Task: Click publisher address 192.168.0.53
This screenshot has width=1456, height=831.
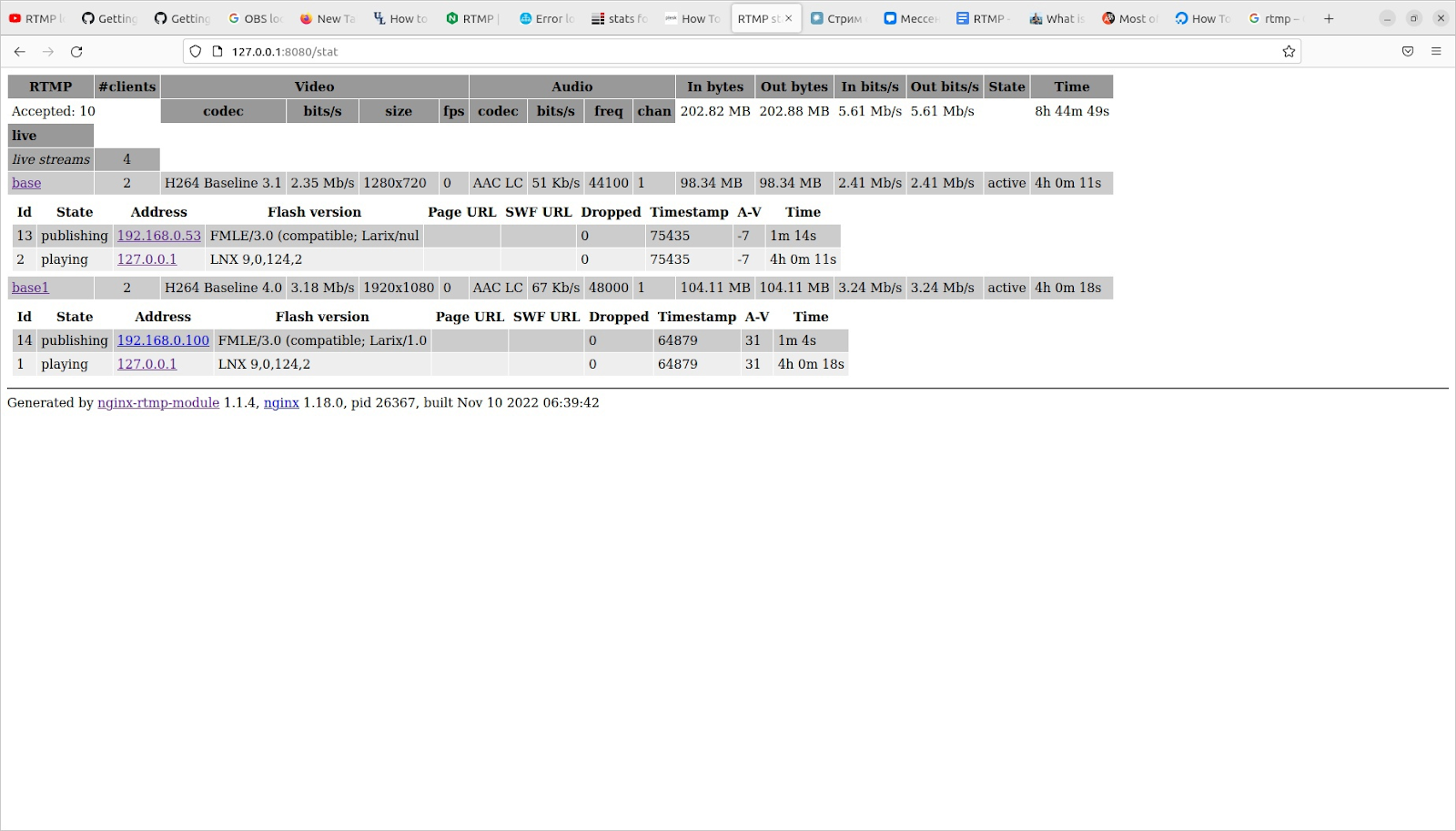Action: (159, 236)
